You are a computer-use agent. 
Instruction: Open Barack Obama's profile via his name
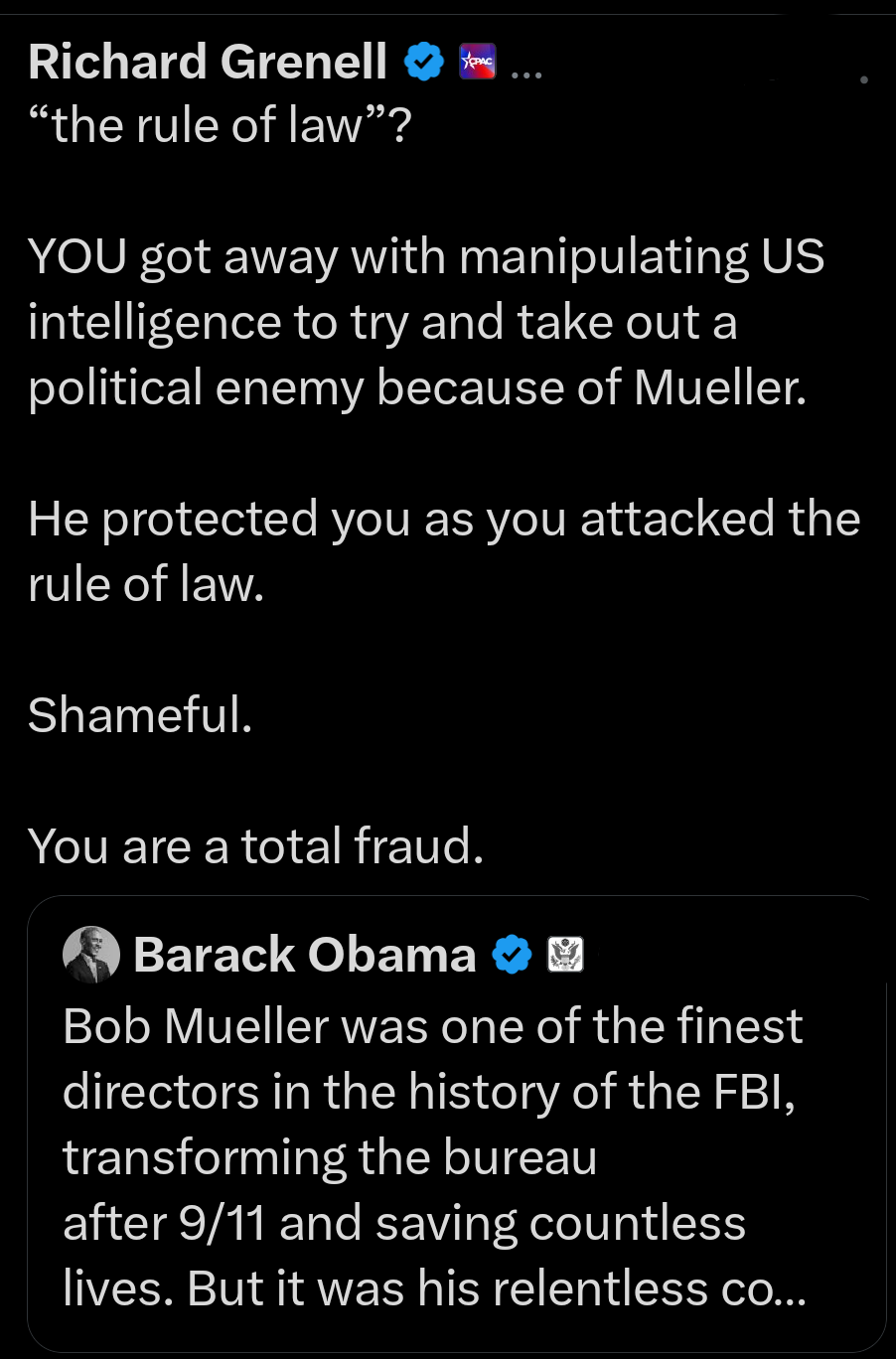[303, 955]
